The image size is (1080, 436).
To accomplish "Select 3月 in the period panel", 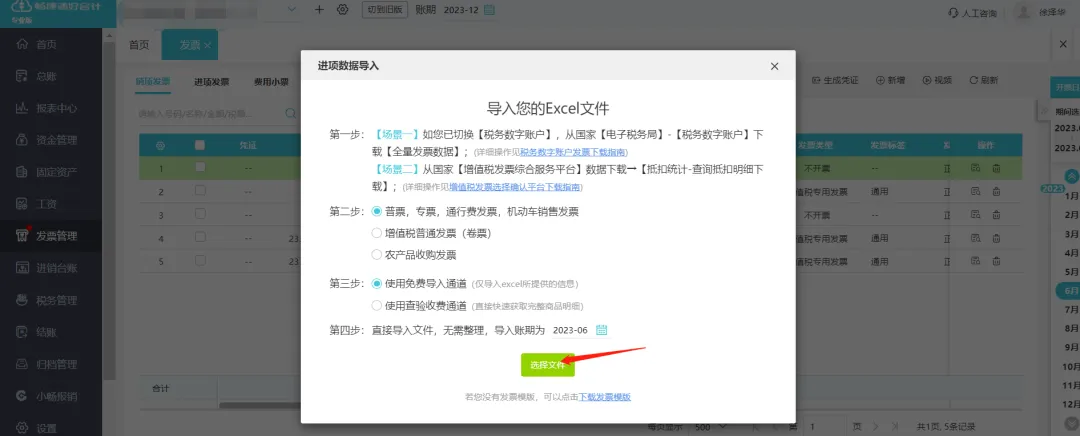I will (x=1072, y=234).
